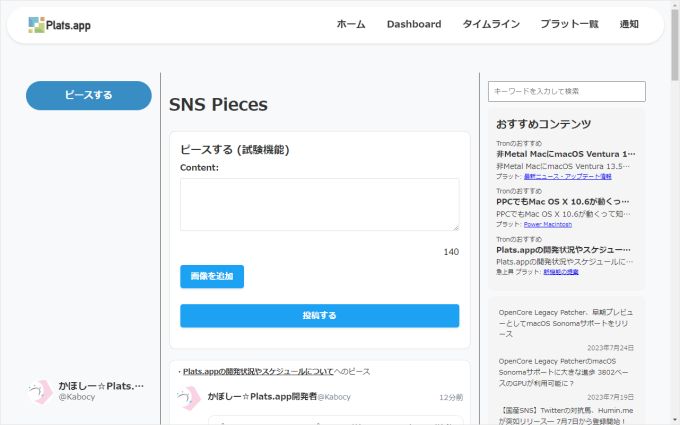Open プラット一覧 in navigation
680x425 pixels.
pyautogui.click(x=569, y=24)
